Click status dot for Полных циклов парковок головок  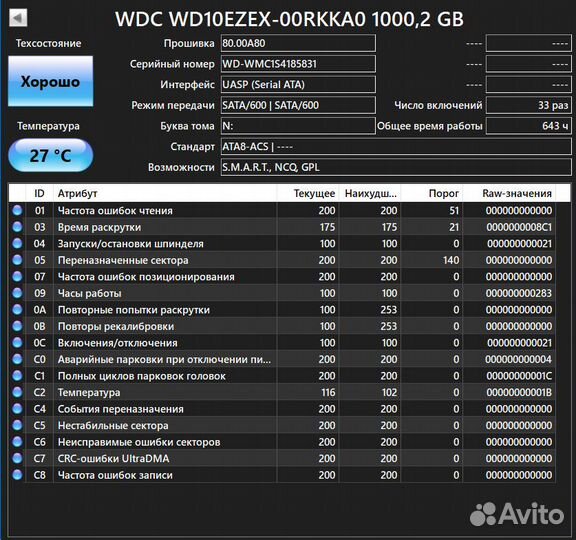pos(17,376)
